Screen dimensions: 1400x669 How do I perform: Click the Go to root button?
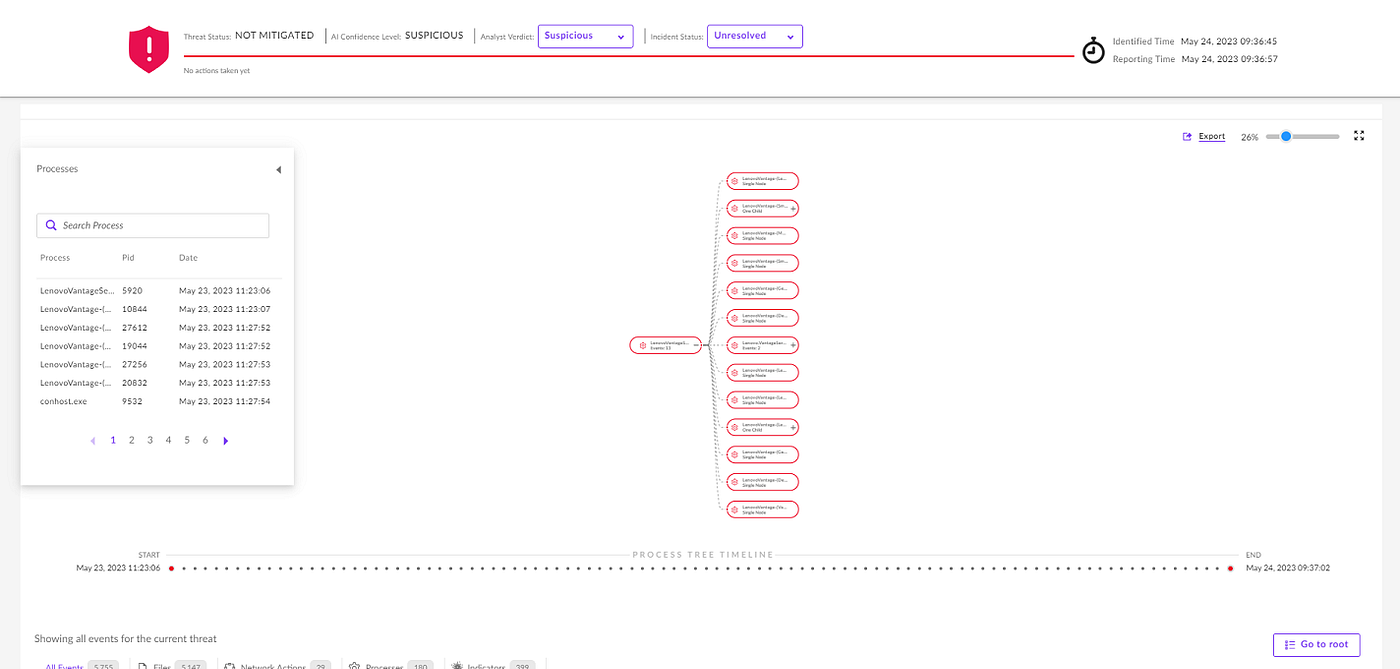pyautogui.click(x=1316, y=645)
